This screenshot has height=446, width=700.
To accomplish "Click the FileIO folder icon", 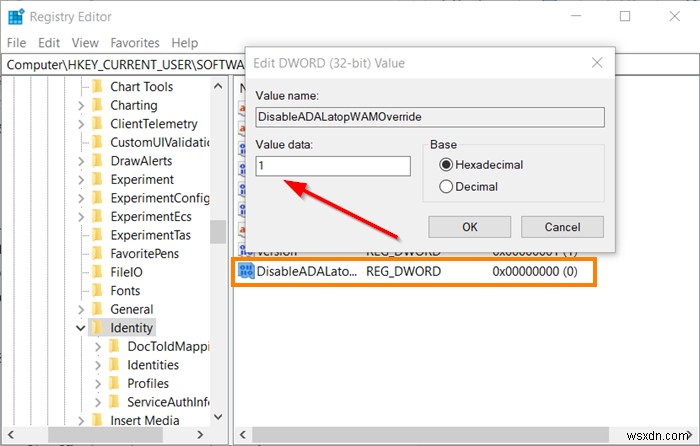I will pos(97,272).
